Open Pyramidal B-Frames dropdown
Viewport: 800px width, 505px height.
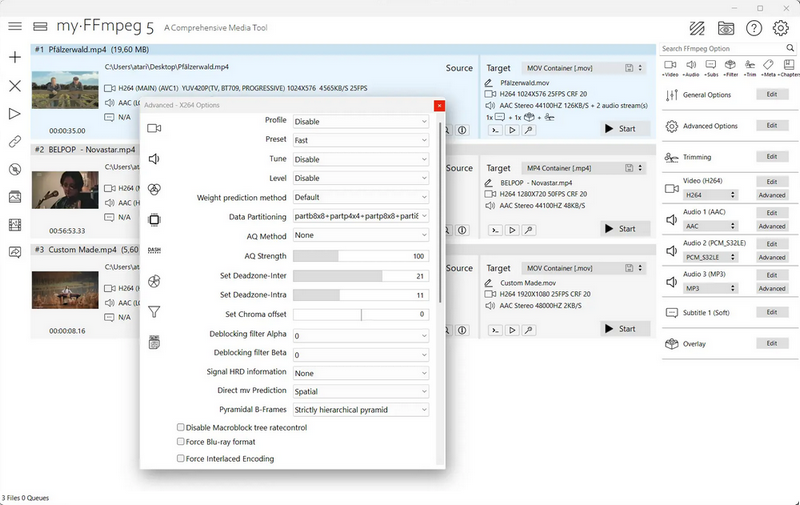(361, 410)
